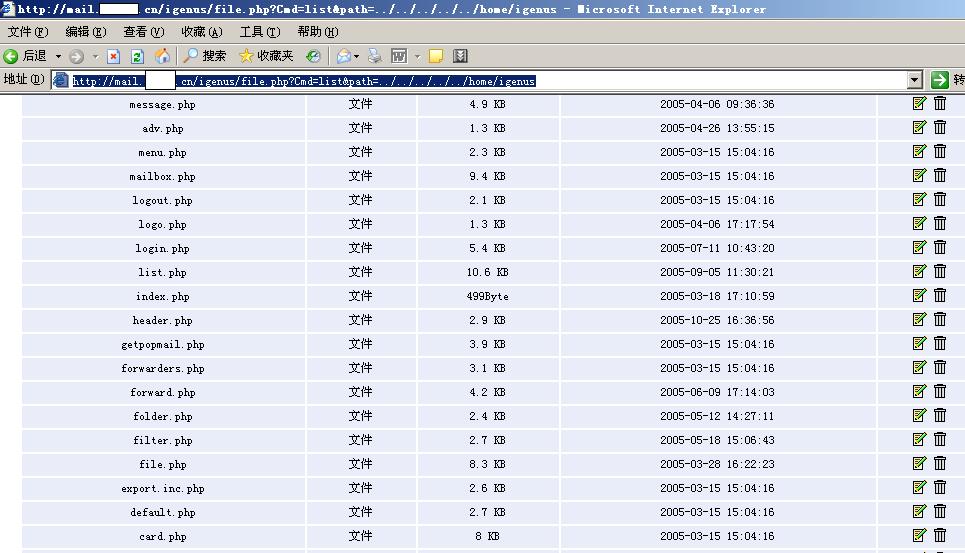Open the 编辑(E) Edit menu
Screen dimensions: 965x553
click(86, 32)
